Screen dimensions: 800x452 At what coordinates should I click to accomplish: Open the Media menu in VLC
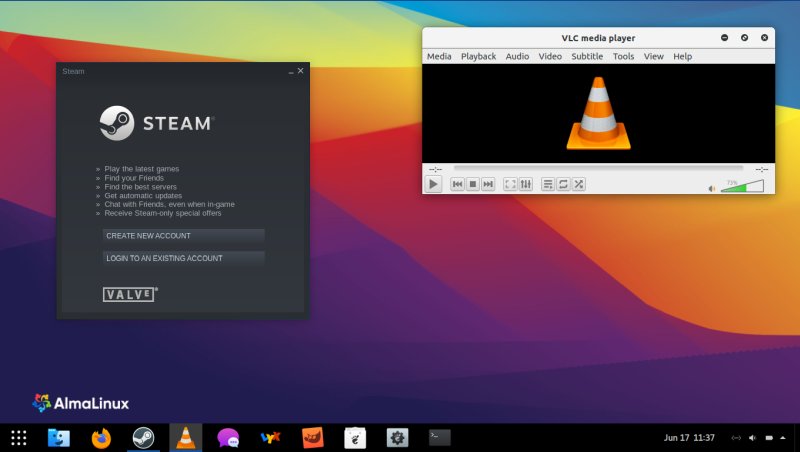[439, 57]
